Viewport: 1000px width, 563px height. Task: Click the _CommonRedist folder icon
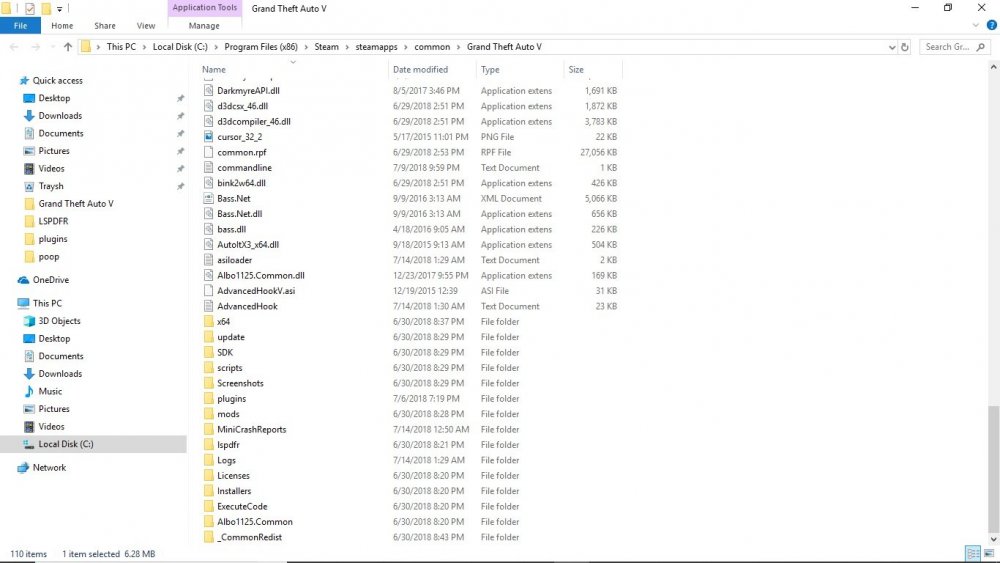[208, 537]
